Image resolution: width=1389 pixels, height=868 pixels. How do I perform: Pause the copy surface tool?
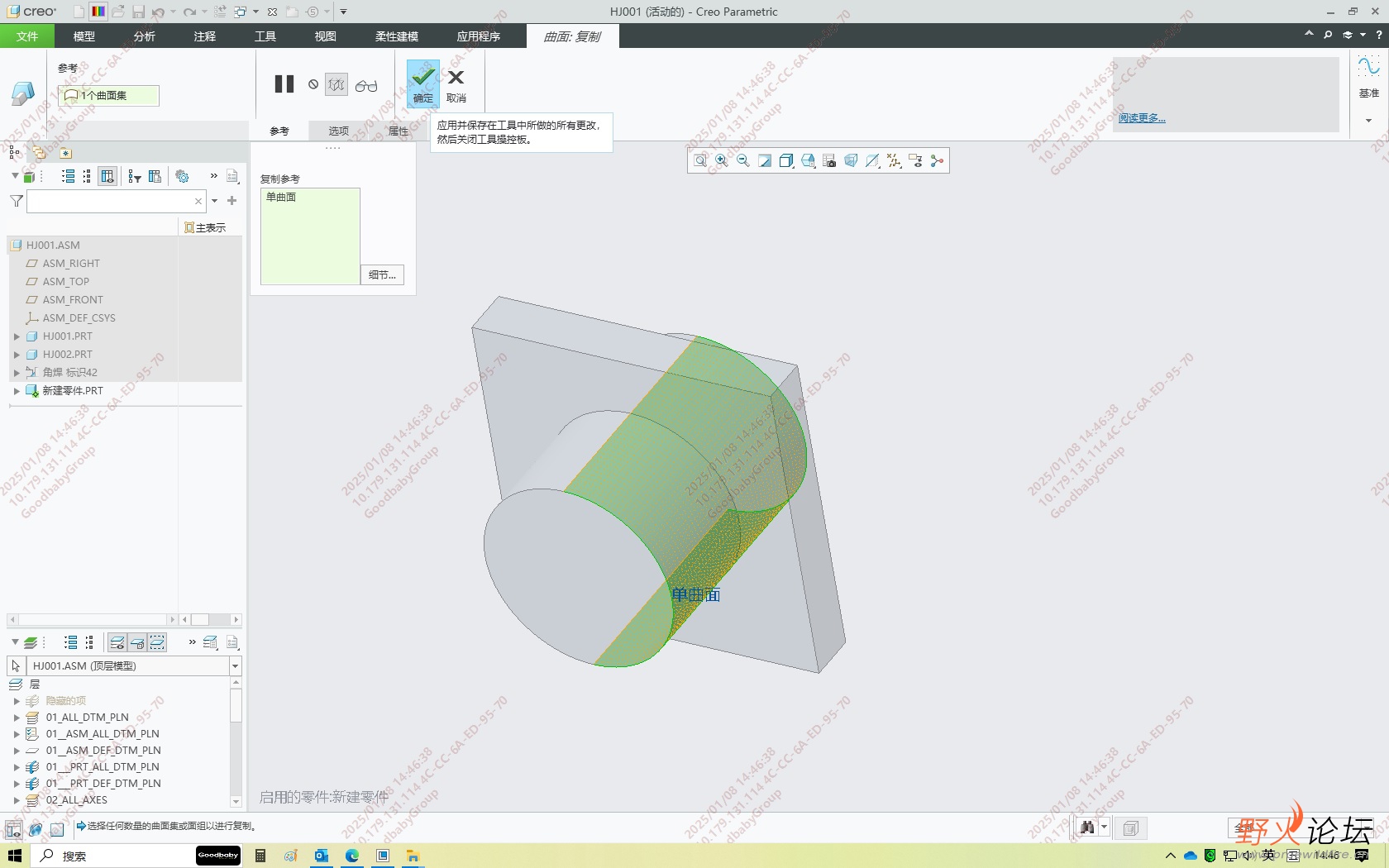(284, 84)
